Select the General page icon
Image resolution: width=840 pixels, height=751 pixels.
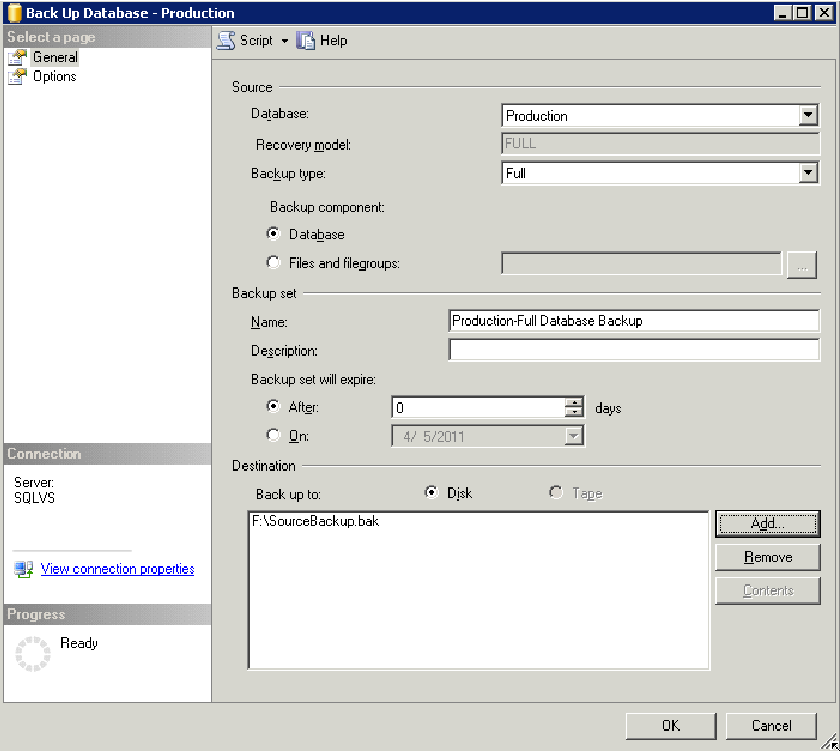click(x=17, y=58)
